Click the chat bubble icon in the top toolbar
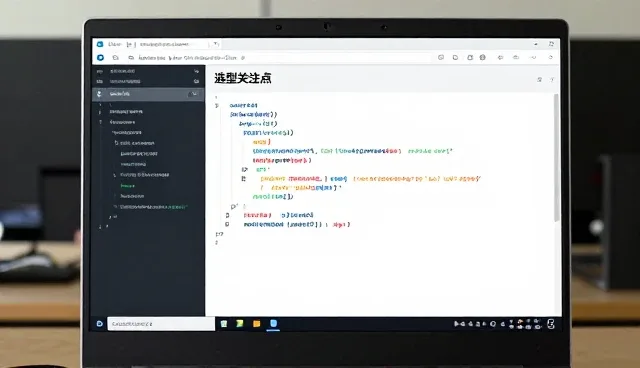This screenshot has width=640, height=368. (441, 58)
